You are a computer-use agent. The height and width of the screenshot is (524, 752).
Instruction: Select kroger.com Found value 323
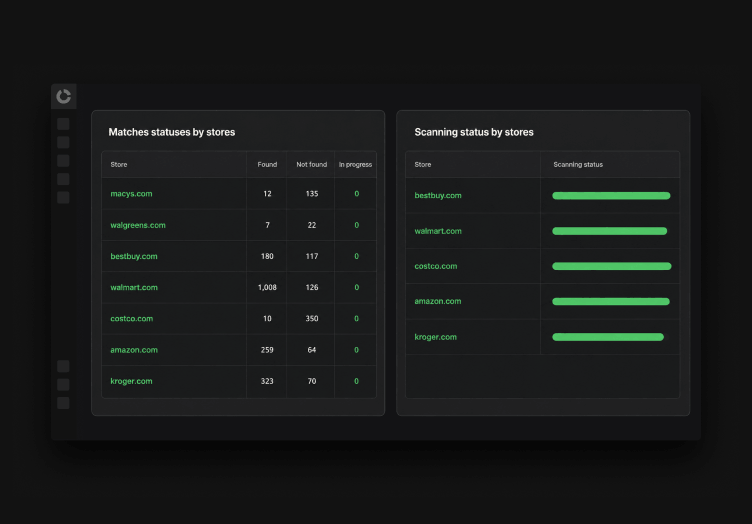click(267, 381)
